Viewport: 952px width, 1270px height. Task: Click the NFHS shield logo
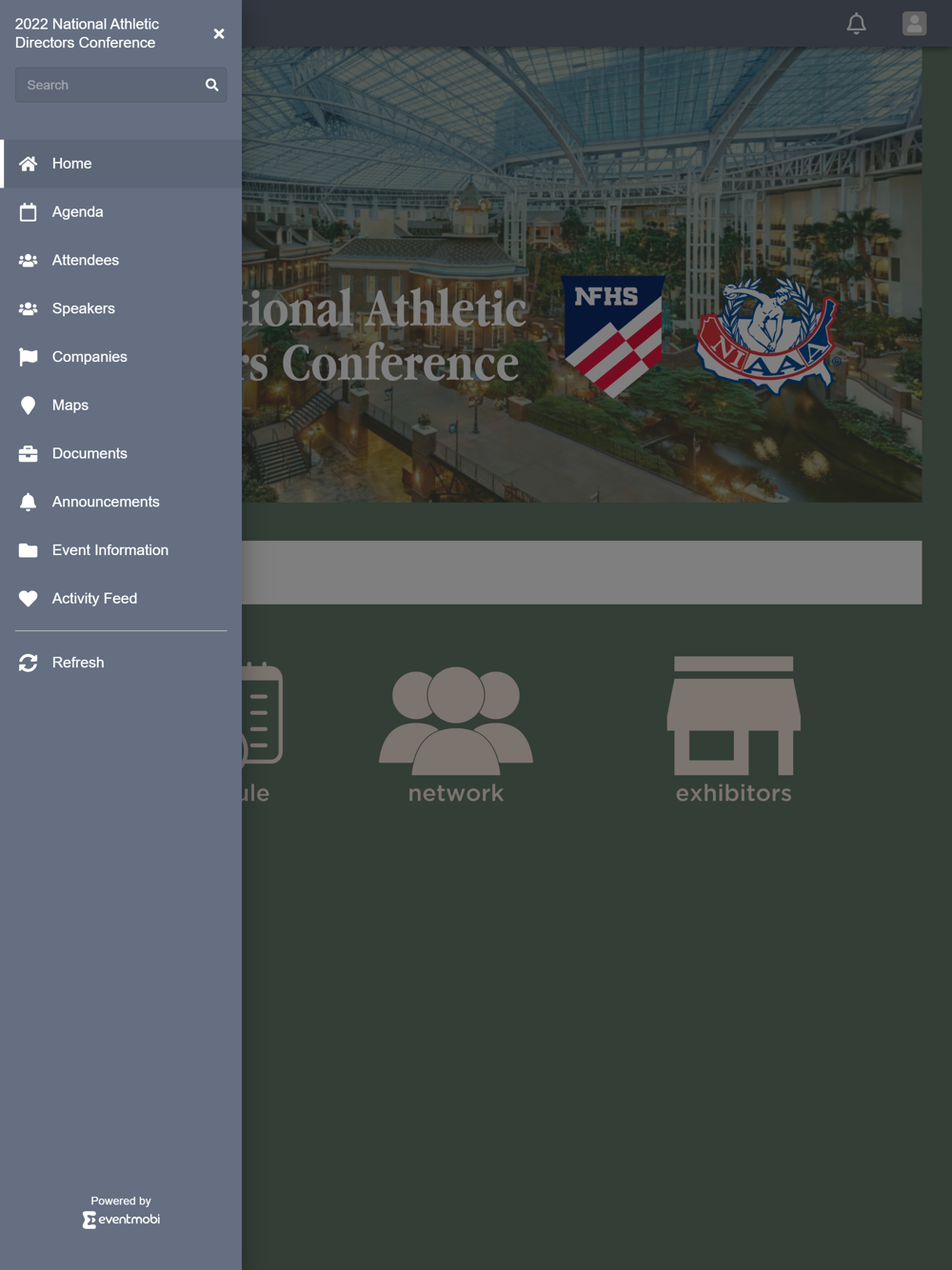[x=614, y=335]
